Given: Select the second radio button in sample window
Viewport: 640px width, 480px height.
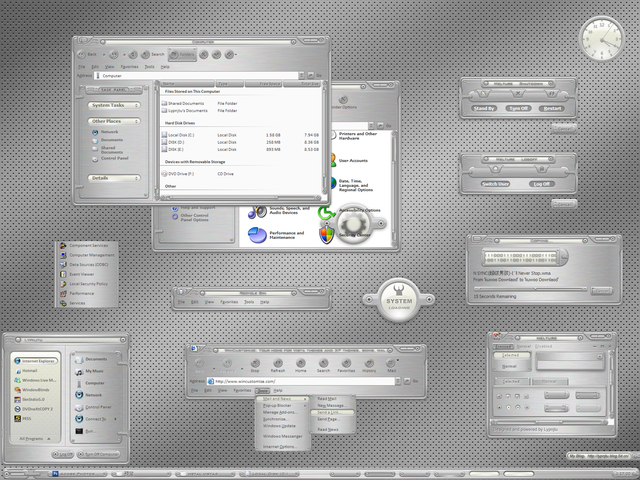Looking at the screenshot, I should 508,407.
